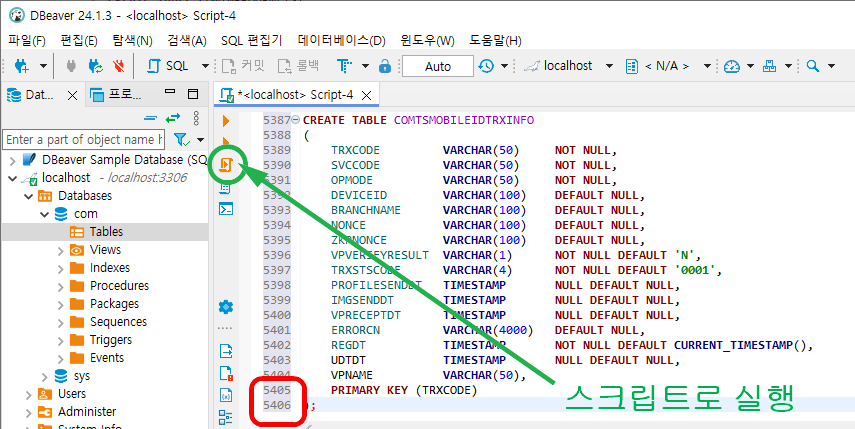Select the Tables tree item
Image resolution: width=855 pixels, height=429 pixels.
105,232
